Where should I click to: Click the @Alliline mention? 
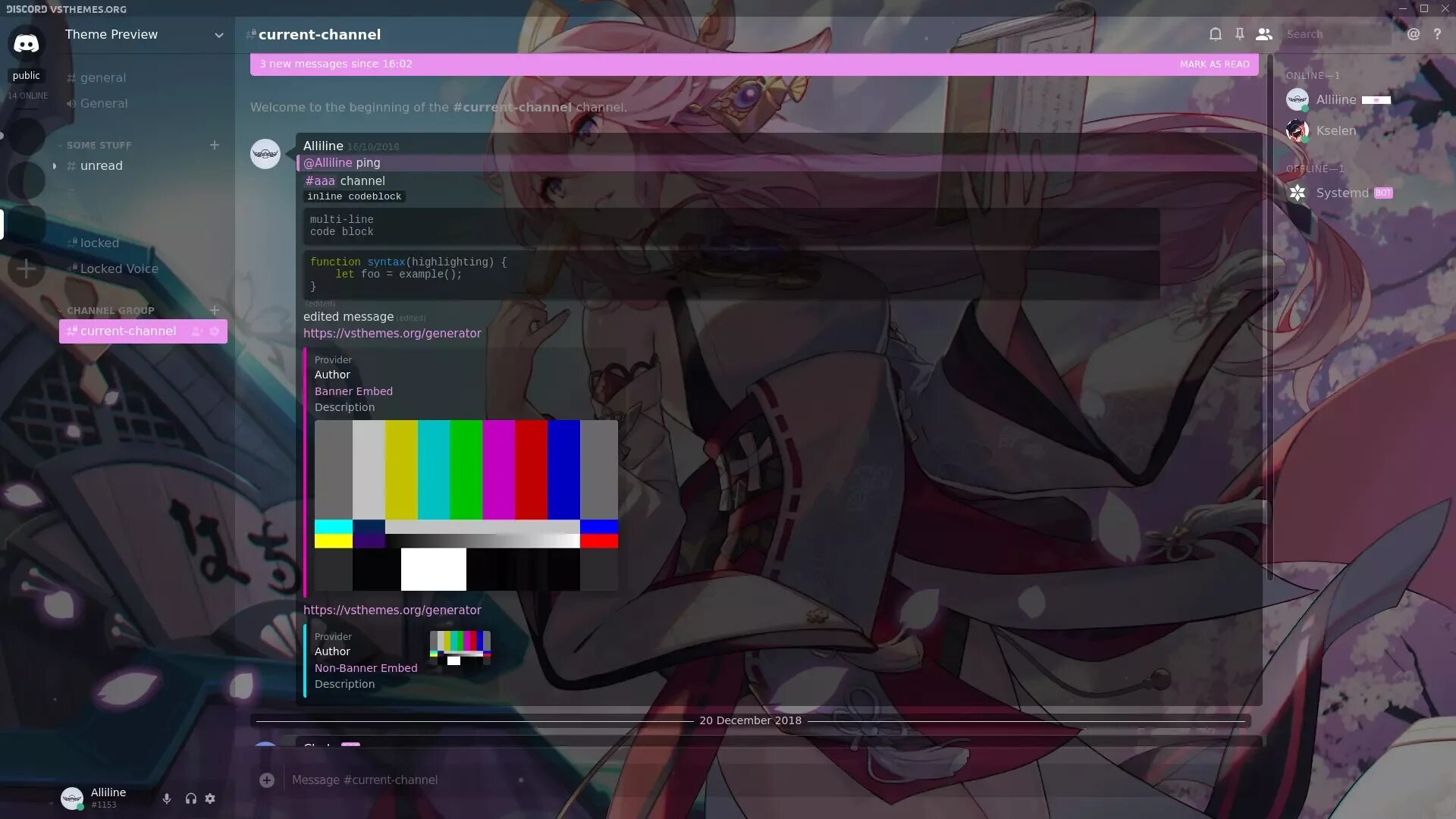click(328, 162)
